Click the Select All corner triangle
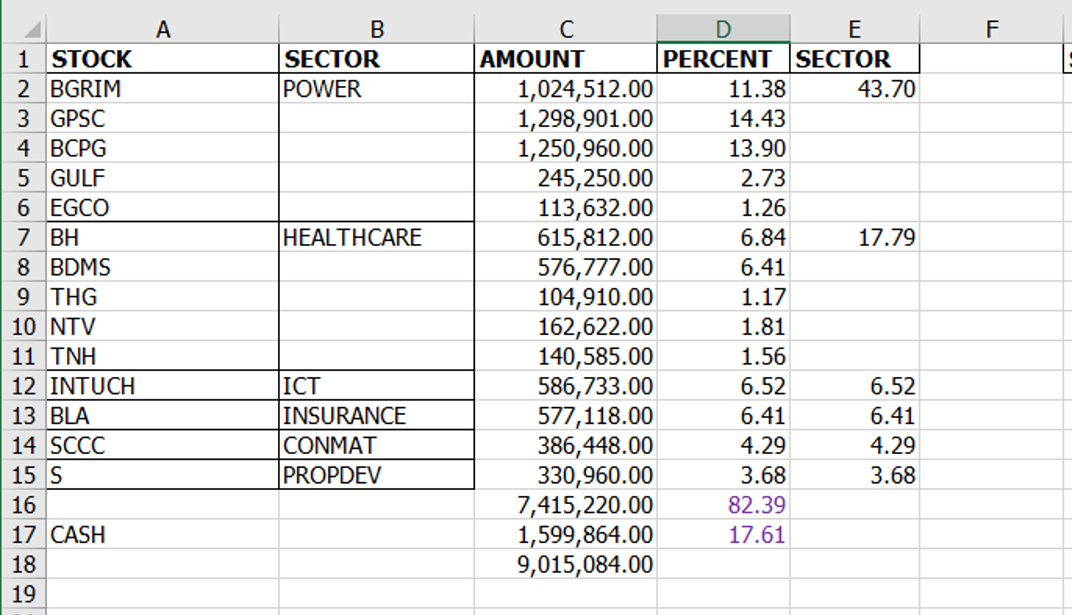The height and width of the screenshot is (615, 1072). (x=31, y=29)
